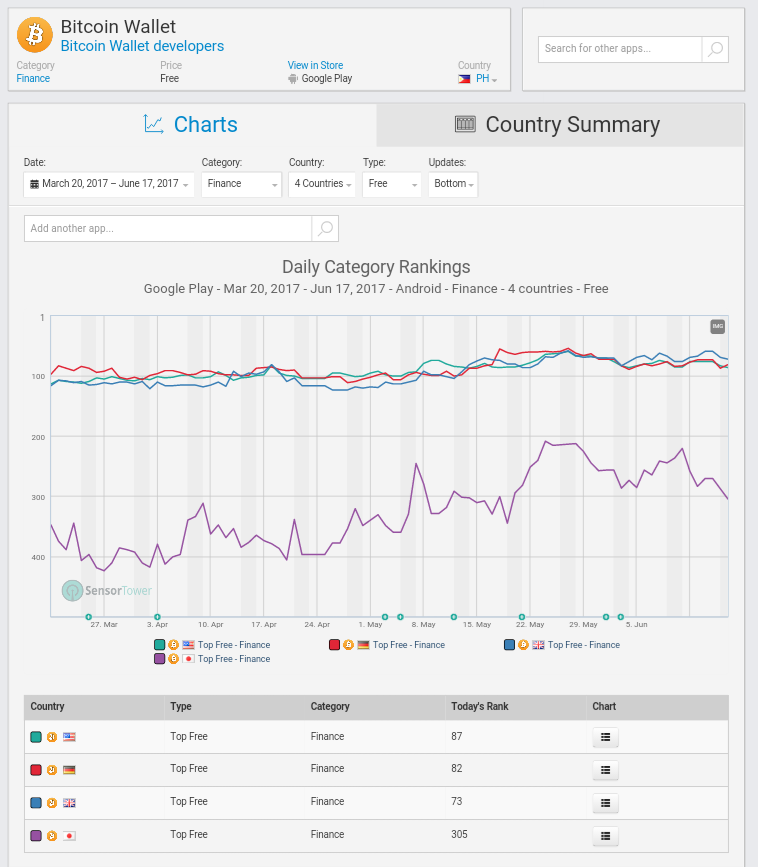Screen dimensions: 758x867
Task: Click the IMG export icon on chart
Action: pos(717,327)
